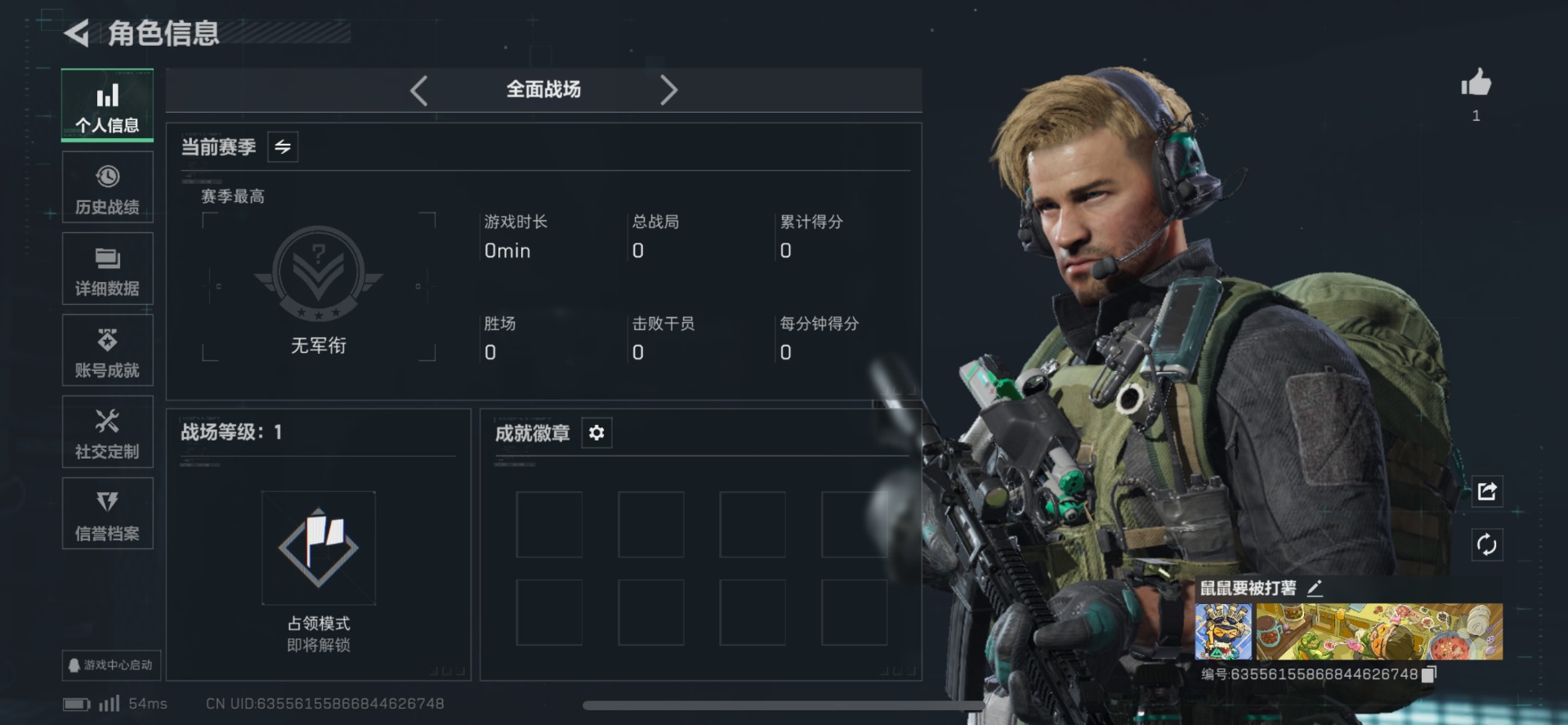Image resolution: width=1568 pixels, height=725 pixels.
Task: Click the pencil icon to edit nickname 鼠鼠要被打薯
Action: click(1315, 588)
